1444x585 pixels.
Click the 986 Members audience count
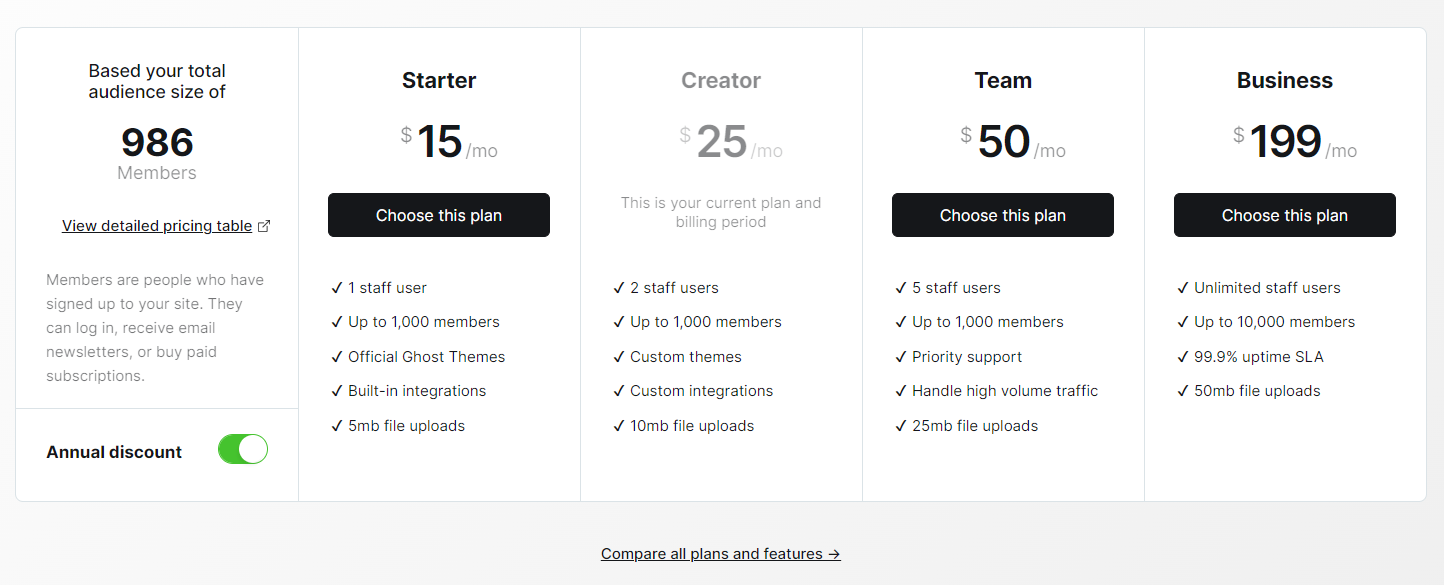[x=157, y=153]
